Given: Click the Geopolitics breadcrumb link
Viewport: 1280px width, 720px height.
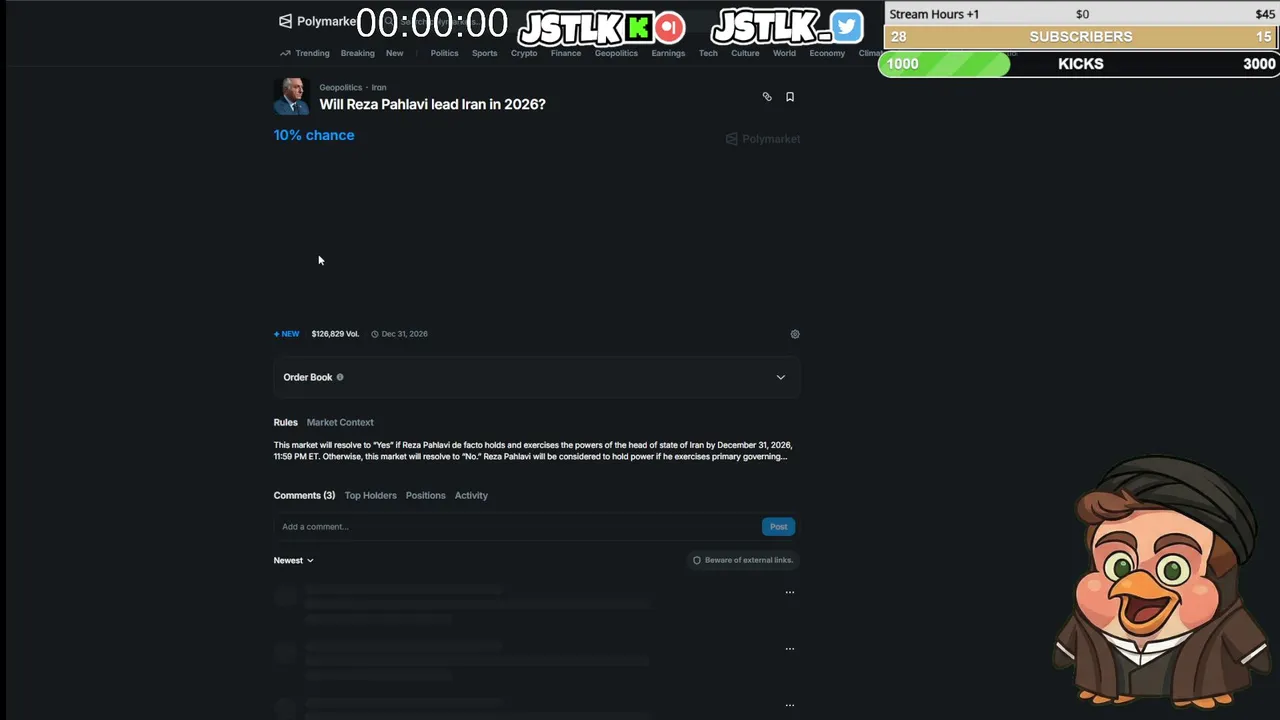Looking at the screenshot, I should point(341,87).
